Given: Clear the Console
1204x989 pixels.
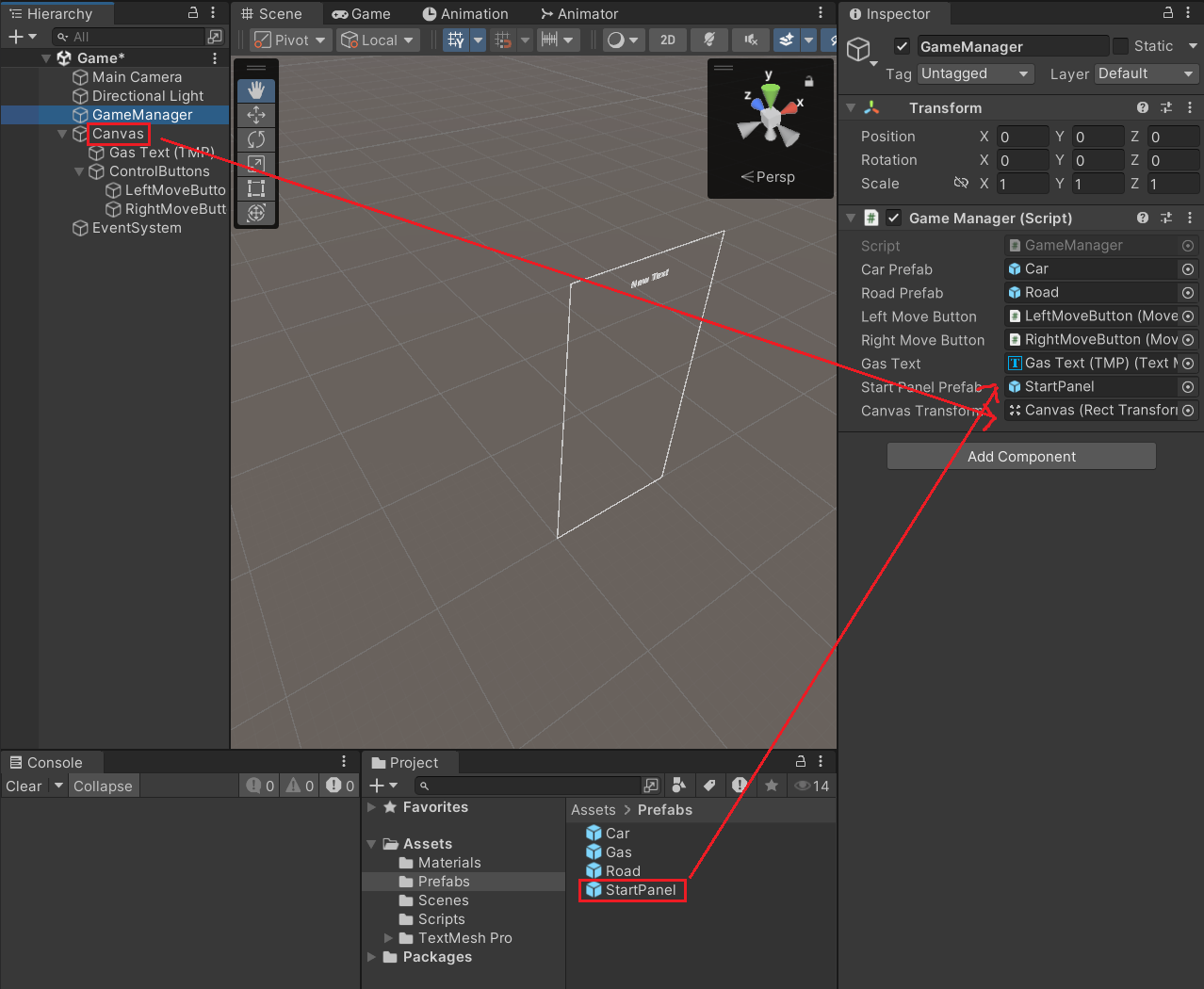Looking at the screenshot, I should 24,786.
